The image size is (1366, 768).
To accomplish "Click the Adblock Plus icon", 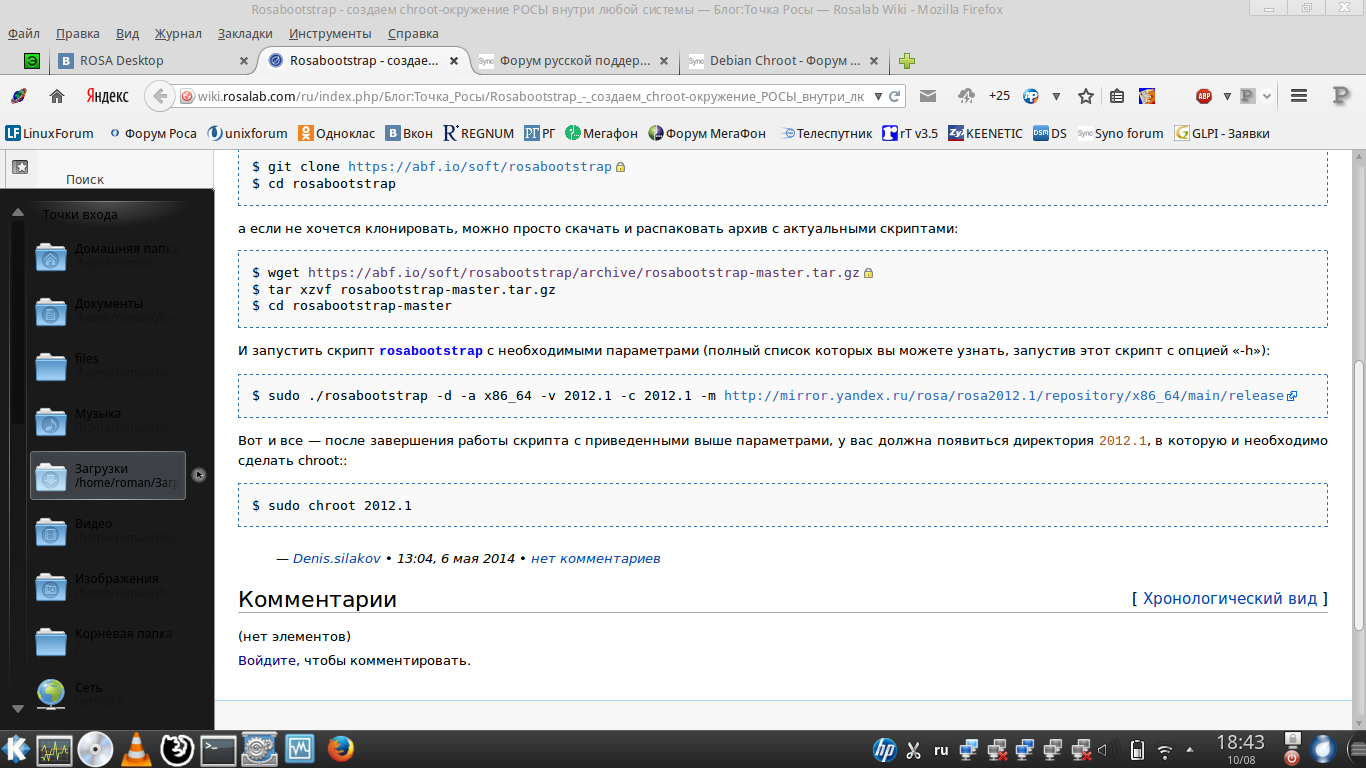I will 1204,96.
